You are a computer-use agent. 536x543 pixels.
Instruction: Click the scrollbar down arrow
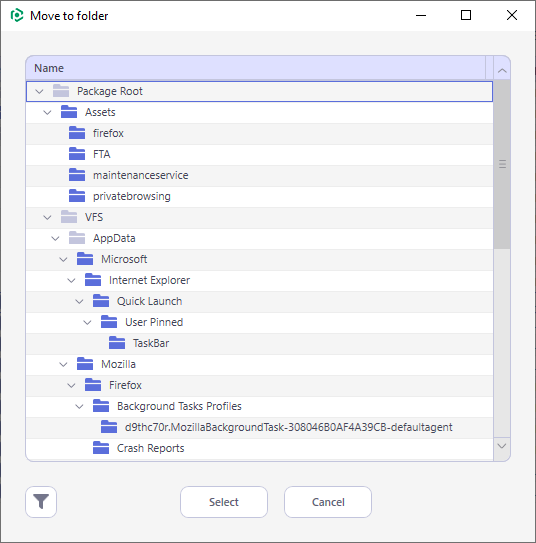pyautogui.click(x=502, y=446)
